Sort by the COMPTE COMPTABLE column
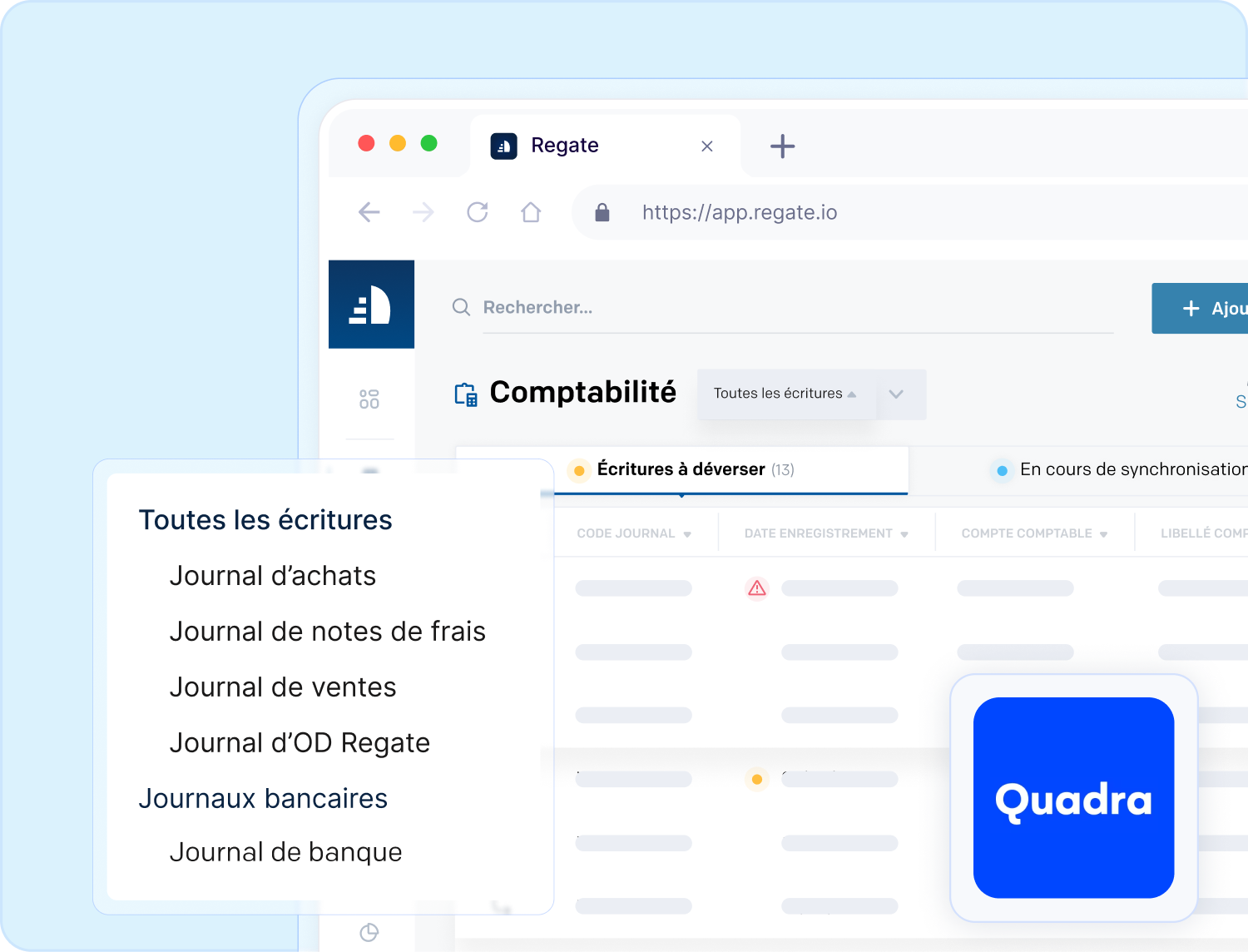Image resolution: width=1248 pixels, height=952 pixels. coord(1034,533)
